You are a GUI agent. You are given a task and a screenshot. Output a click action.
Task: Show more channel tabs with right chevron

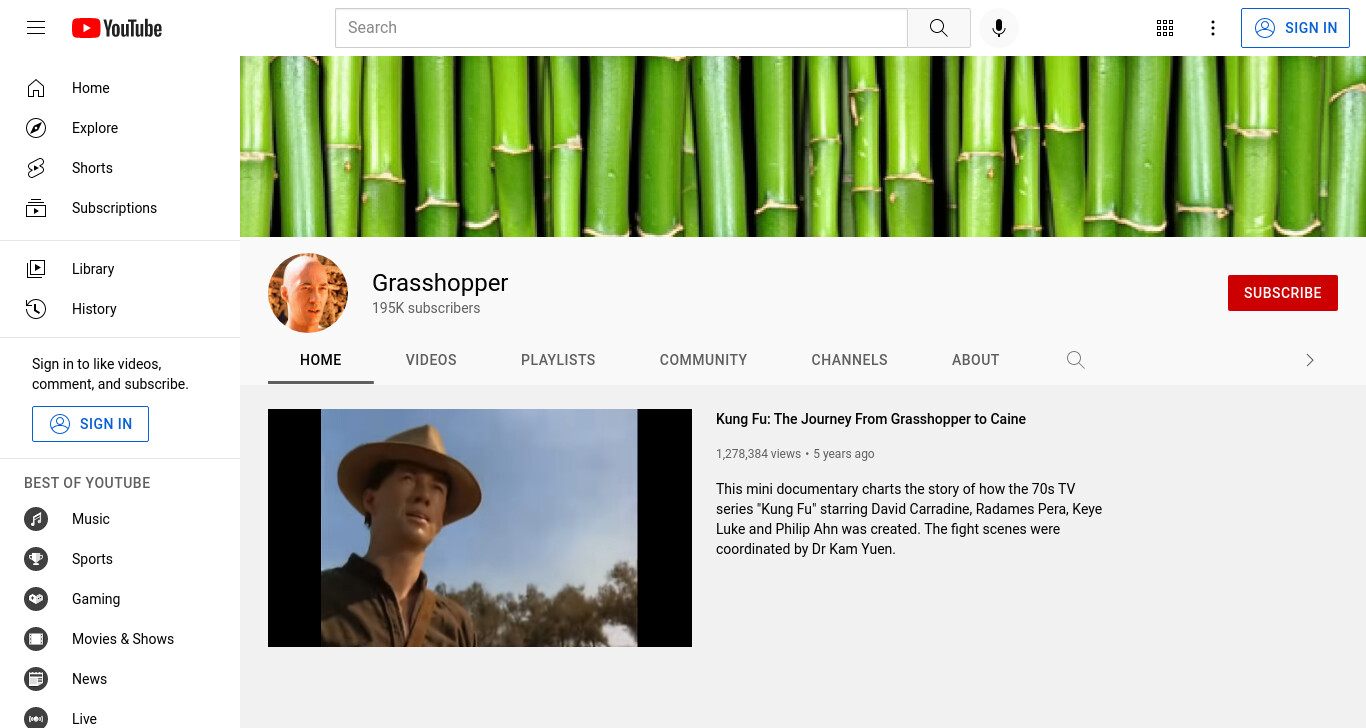tap(1310, 360)
